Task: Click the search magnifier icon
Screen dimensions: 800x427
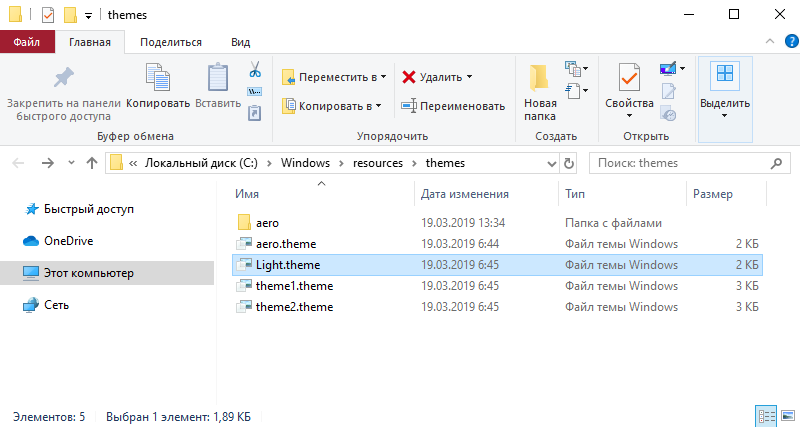Action: click(776, 163)
